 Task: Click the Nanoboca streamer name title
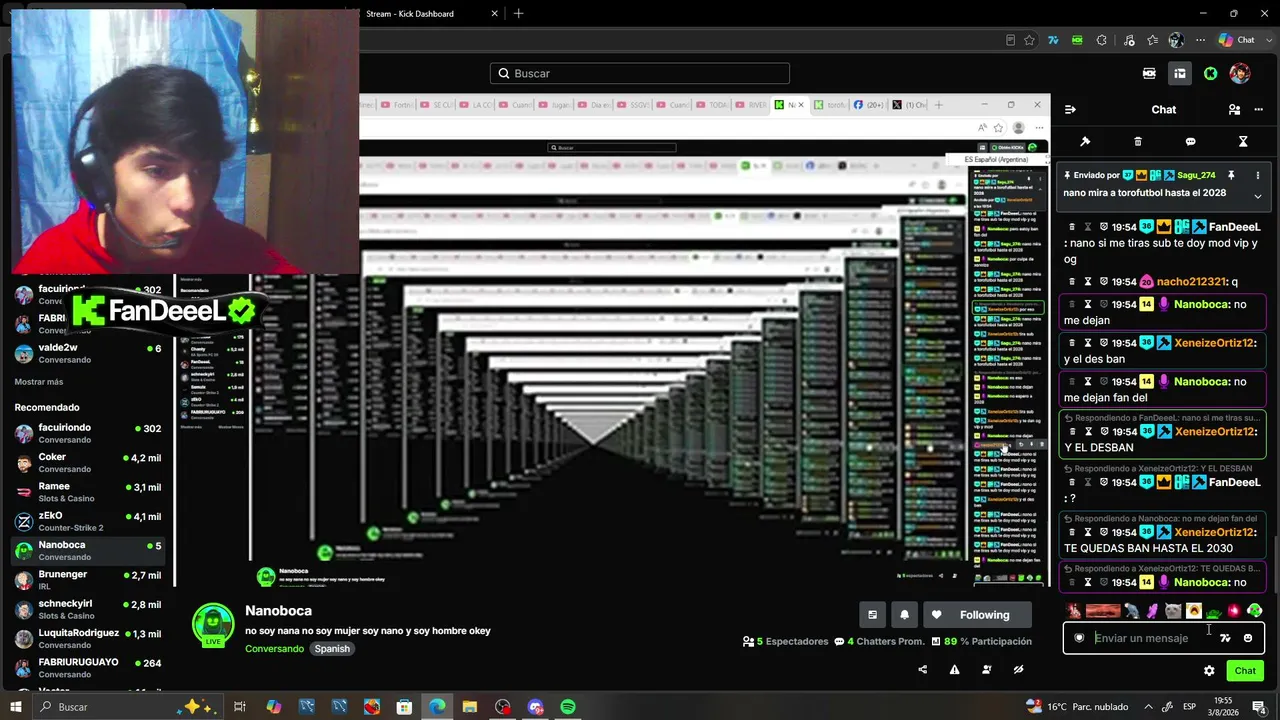[x=278, y=611]
